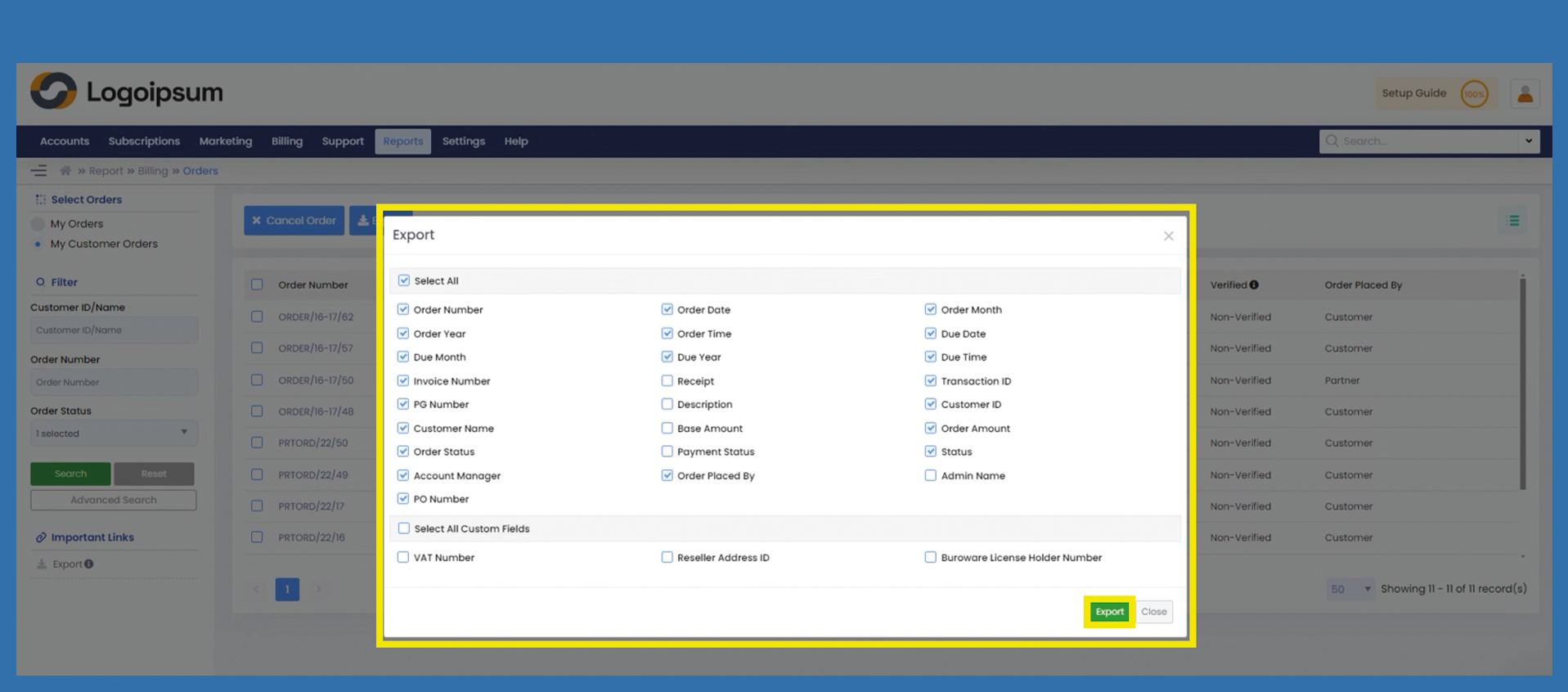Toggle the hamburger sidebar menu icon
The image size is (1568, 692).
38,171
